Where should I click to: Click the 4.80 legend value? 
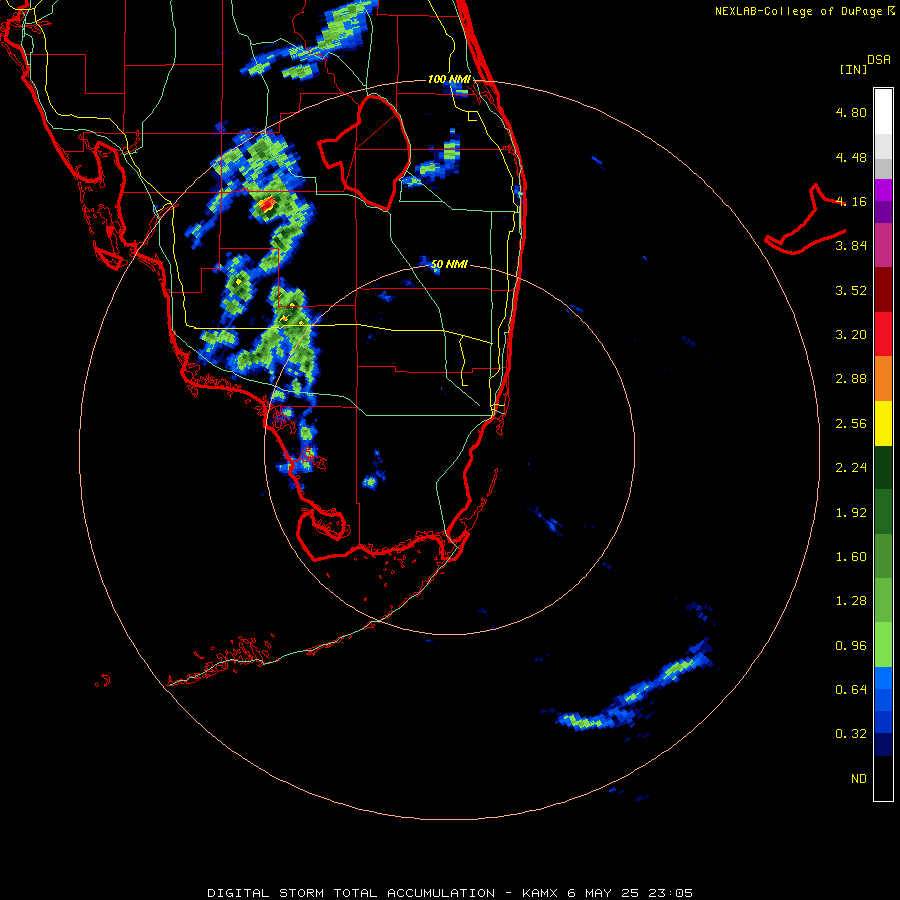pos(851,112)
